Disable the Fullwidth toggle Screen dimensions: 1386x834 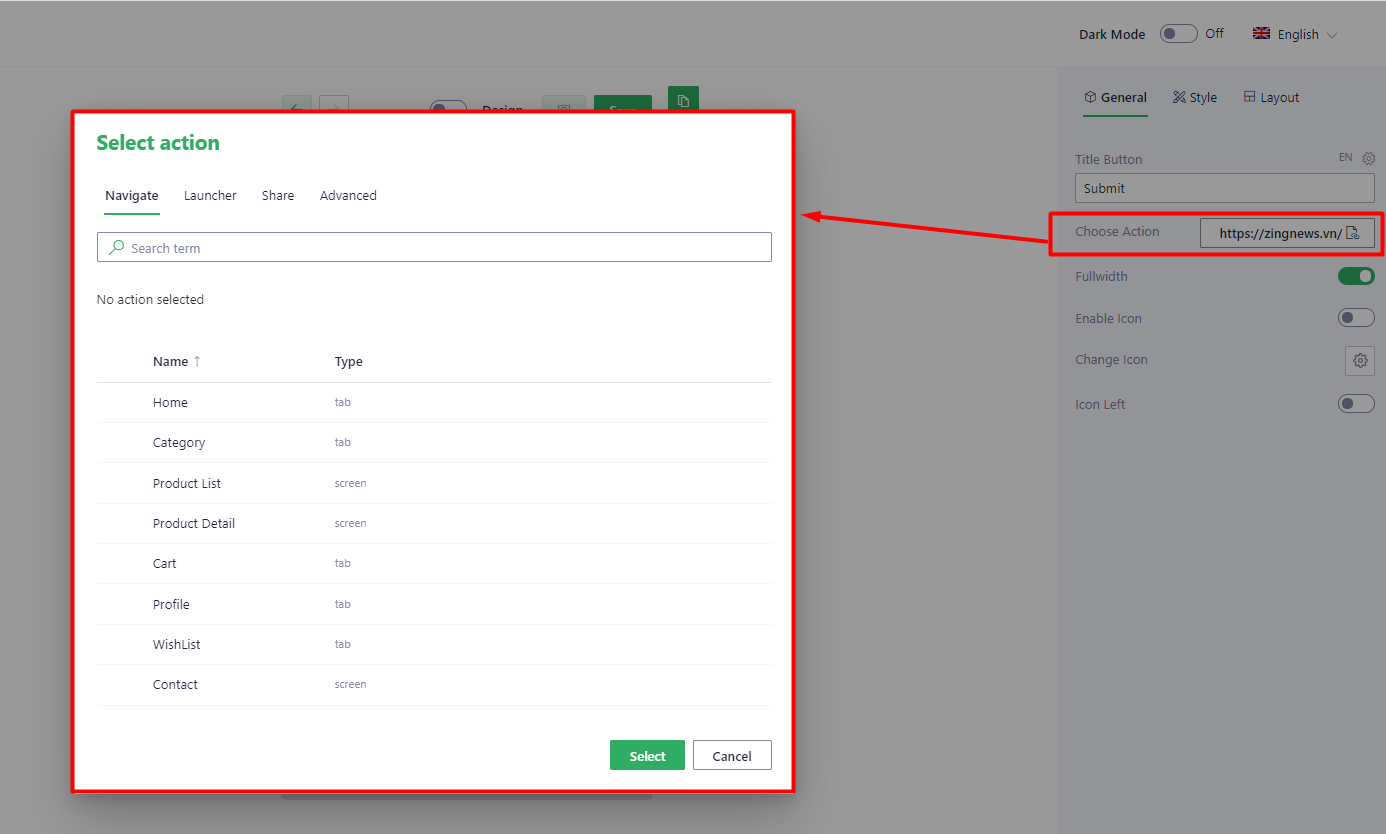[1356, 276]
